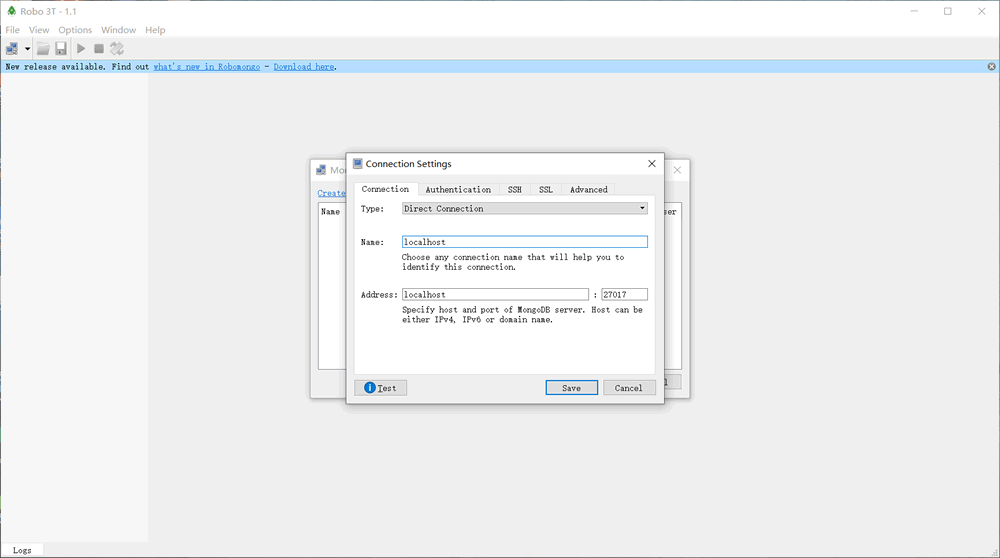The height and width of the screenshot is (558, 1000).
Task: Click the Rotate output toolbar icon
Action: (117, 48)
